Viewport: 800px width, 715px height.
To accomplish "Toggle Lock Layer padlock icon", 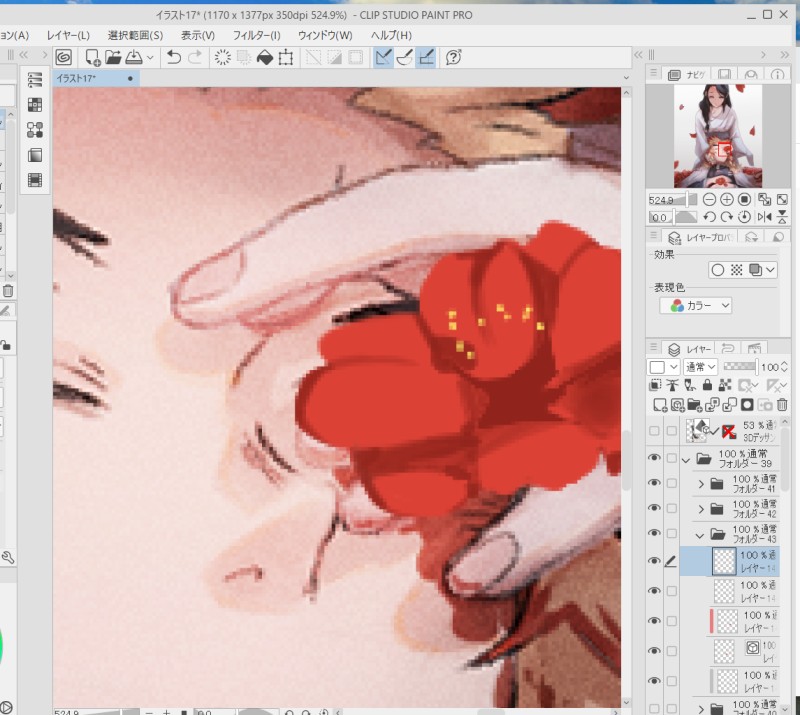I will tap(707, 385).
